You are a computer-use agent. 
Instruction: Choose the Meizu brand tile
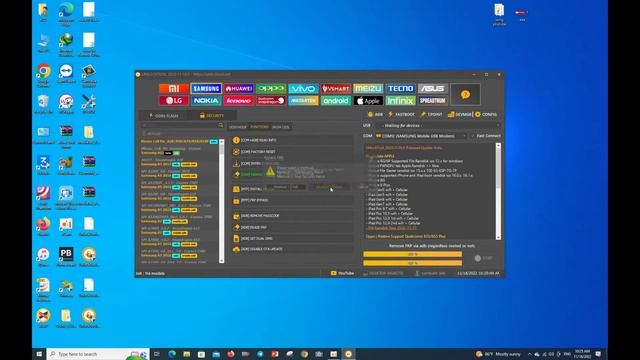368,89
